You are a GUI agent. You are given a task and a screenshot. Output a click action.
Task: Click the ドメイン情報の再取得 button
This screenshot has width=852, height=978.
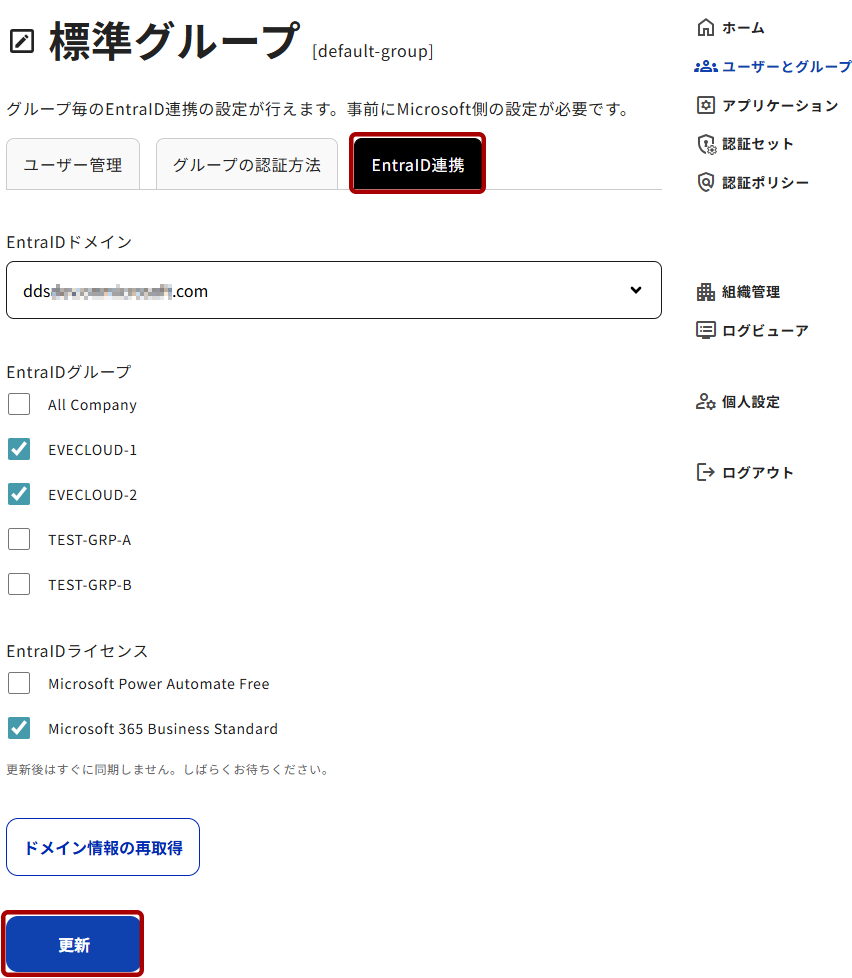click(x=103, y=847)
